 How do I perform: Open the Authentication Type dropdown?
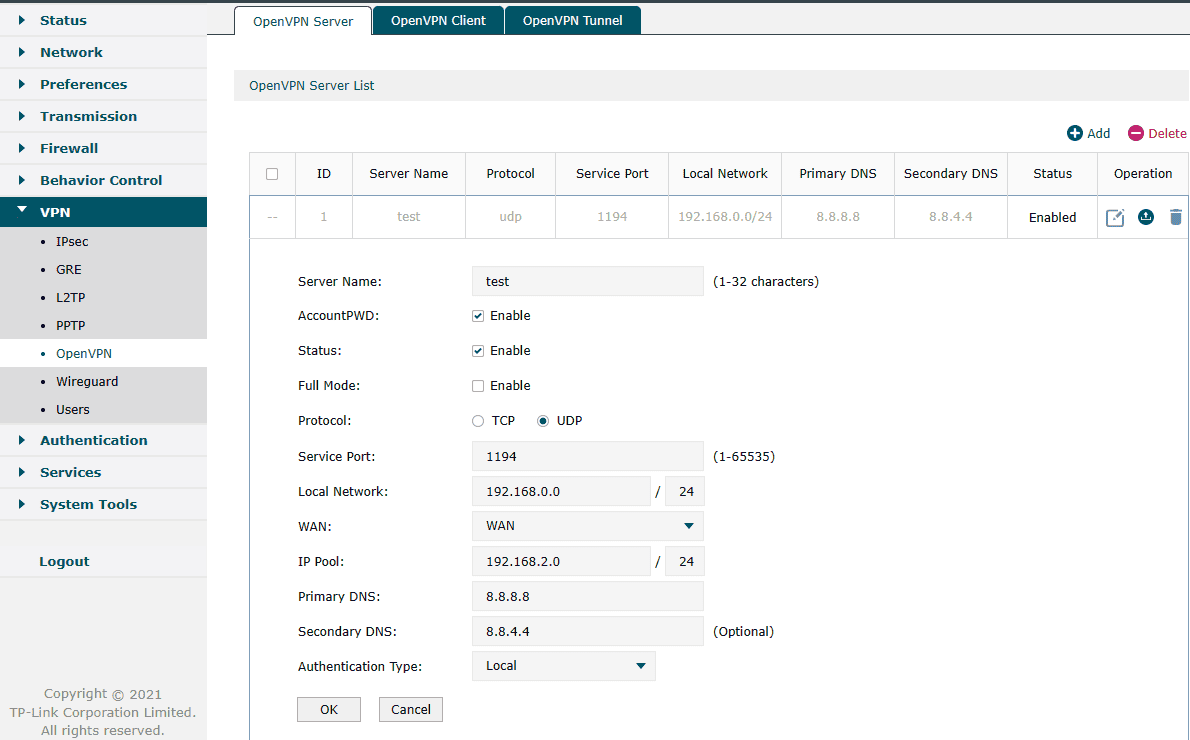563,666
